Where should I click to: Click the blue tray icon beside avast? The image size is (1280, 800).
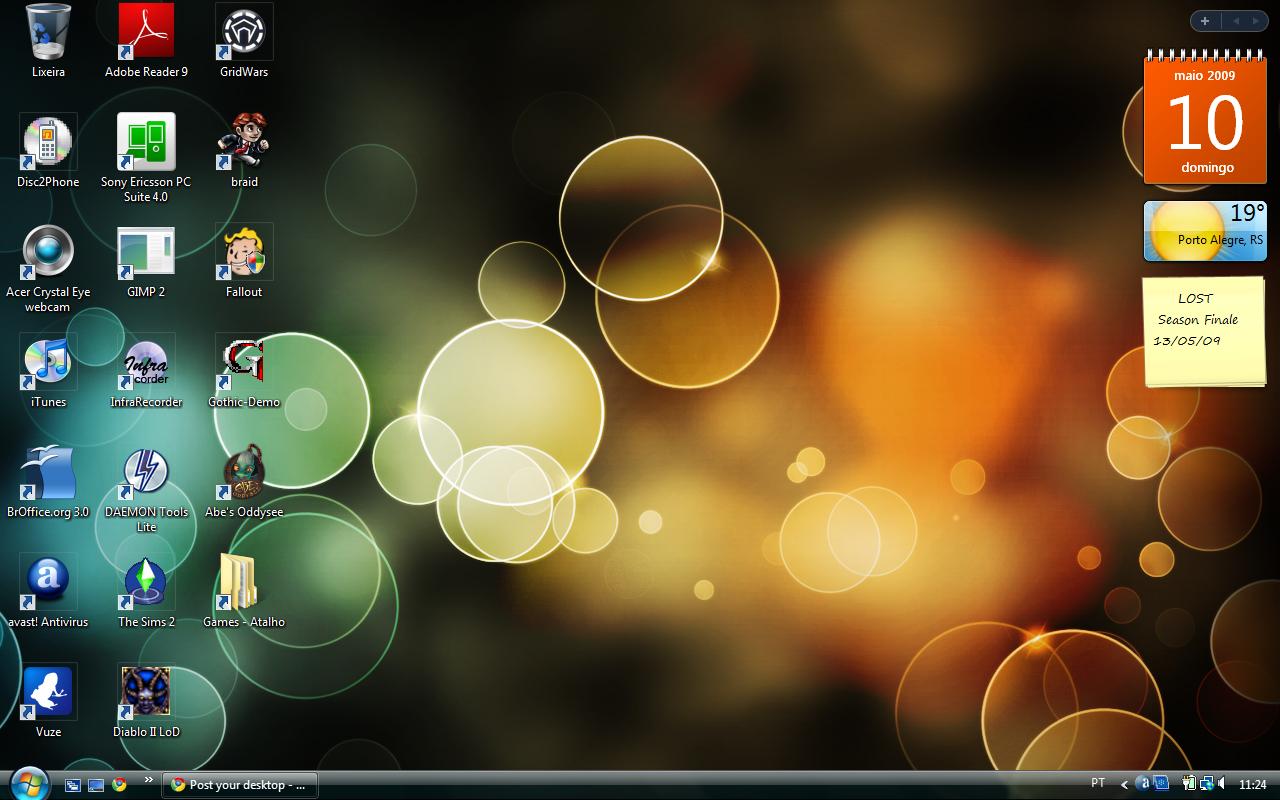1160,785
